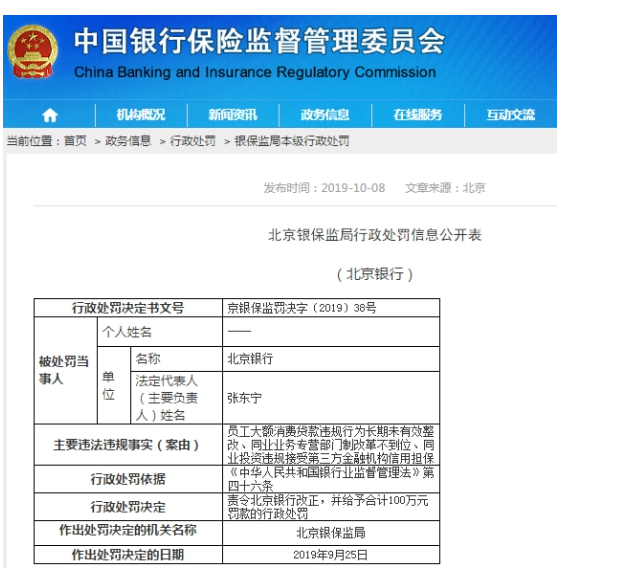Viewport: 623px width, 575px height.
Task: Click the national emblem logo
Action: pyautogui.click(x=33, y=52)
